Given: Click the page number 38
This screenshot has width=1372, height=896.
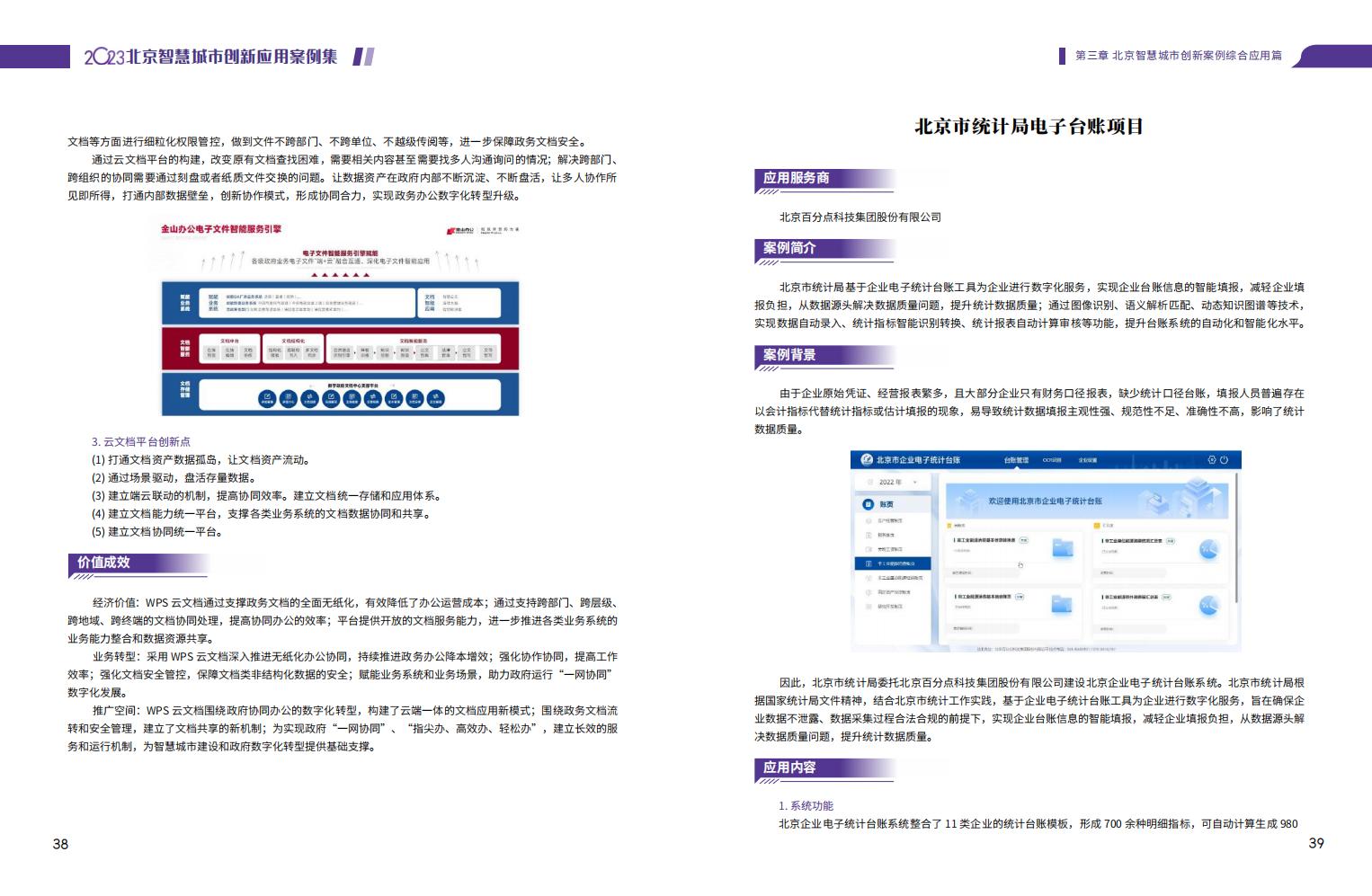Looking at the screenshot, I should 60,844.
